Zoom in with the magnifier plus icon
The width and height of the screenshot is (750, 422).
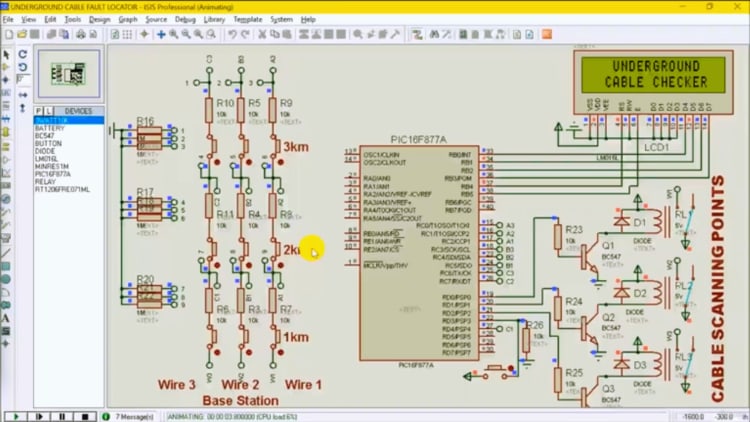(174, 34)
